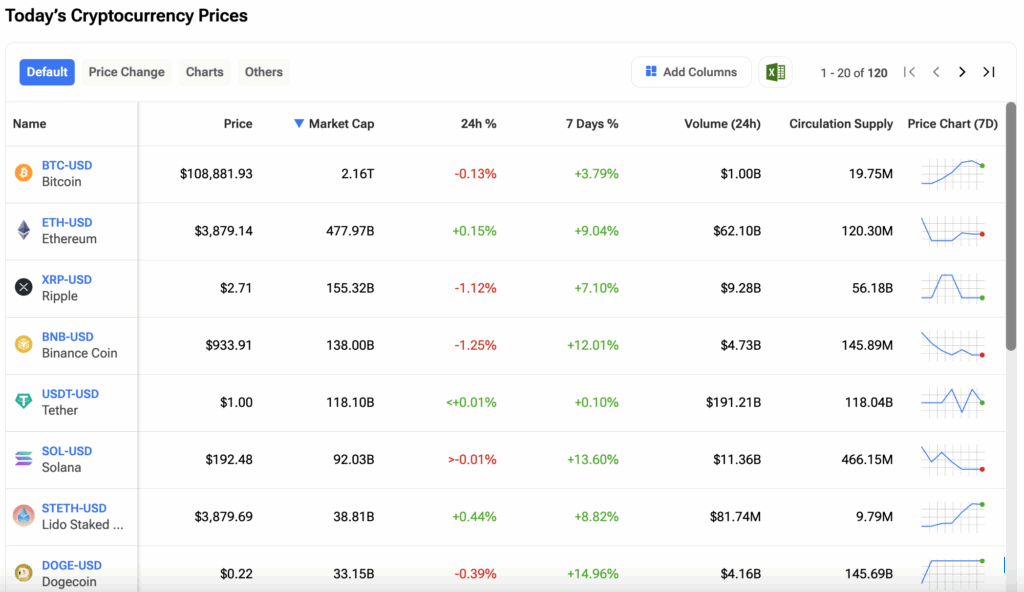This screenshot has height=592, width=1024.
Task: Click Bitcoin's 7-day price chart thumbnail
Action: click(x=953, y=173)
